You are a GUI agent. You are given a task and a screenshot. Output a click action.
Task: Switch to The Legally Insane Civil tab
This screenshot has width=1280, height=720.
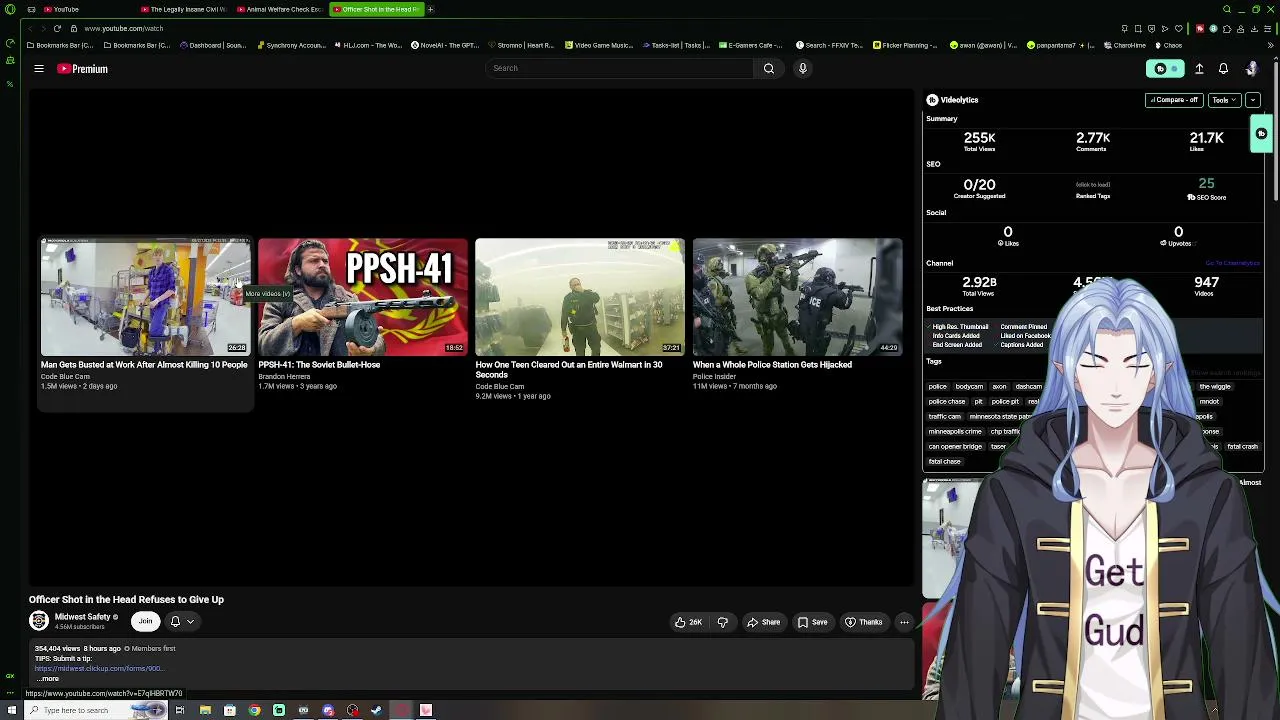tap(184, 9)
